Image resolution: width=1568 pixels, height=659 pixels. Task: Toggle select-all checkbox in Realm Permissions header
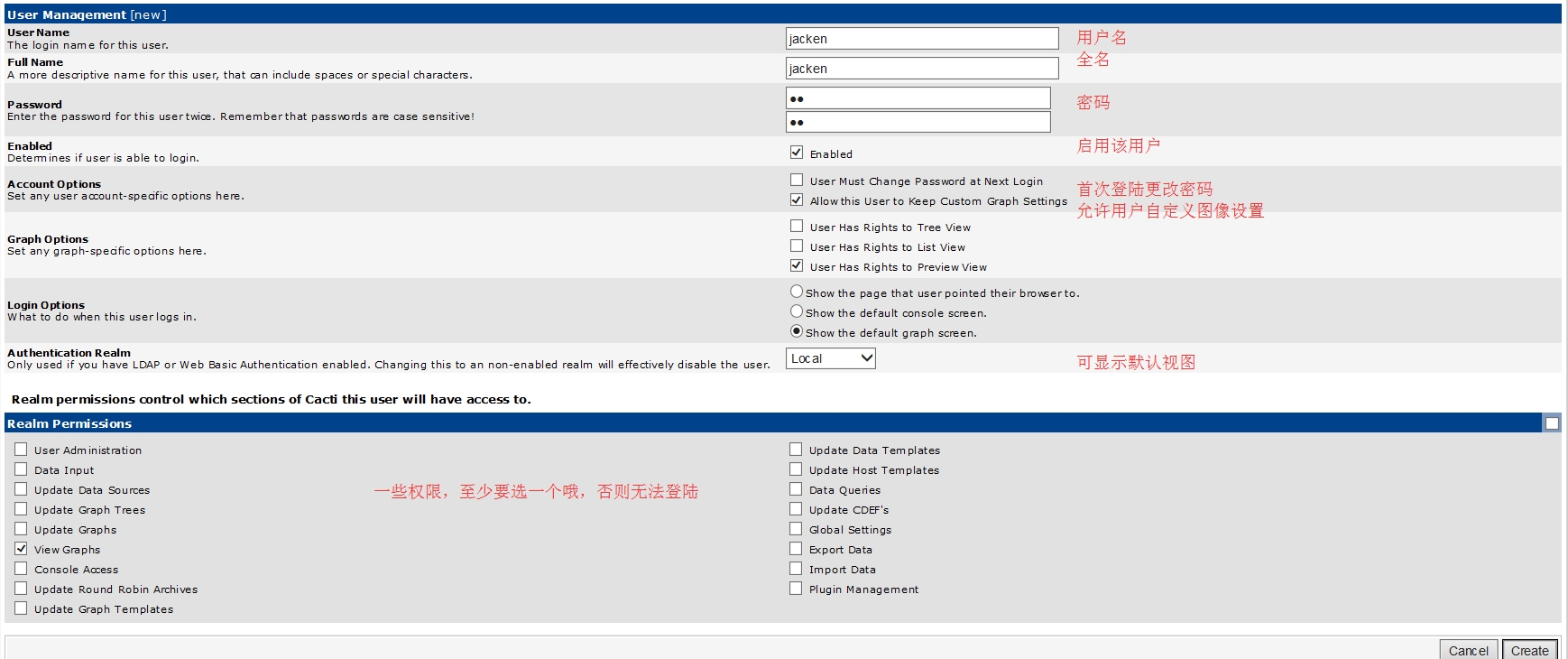(1552, 423)
